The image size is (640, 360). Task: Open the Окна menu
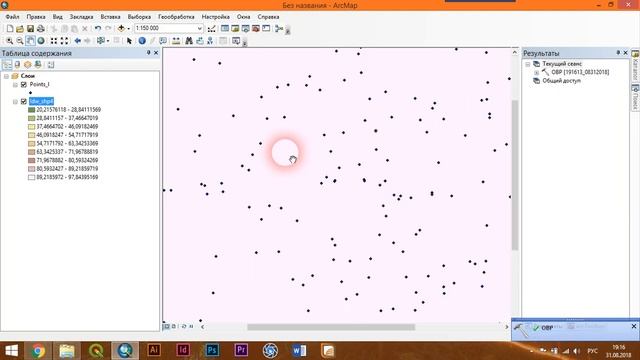point(244,17)
